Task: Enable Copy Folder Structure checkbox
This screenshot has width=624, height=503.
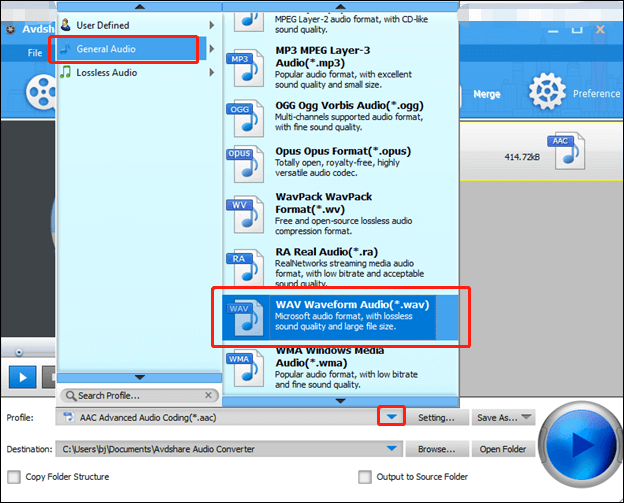Action: tap(14, 477)
